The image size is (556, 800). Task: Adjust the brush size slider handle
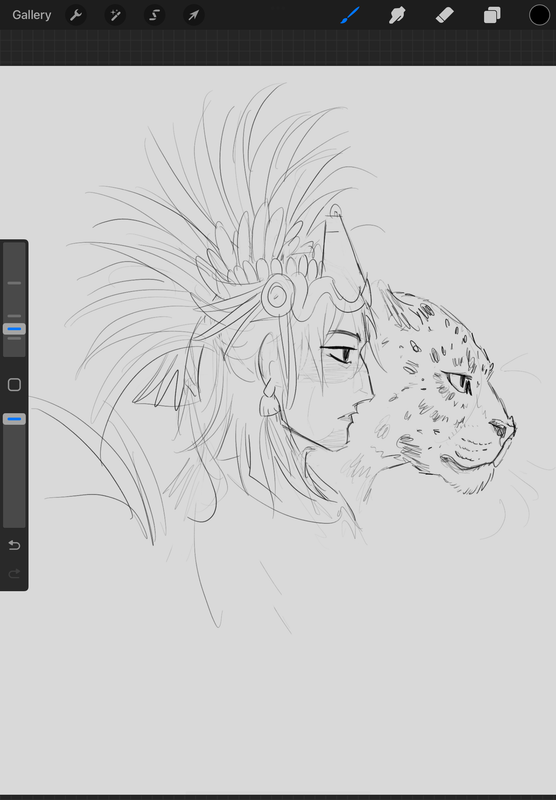point(14,329)
